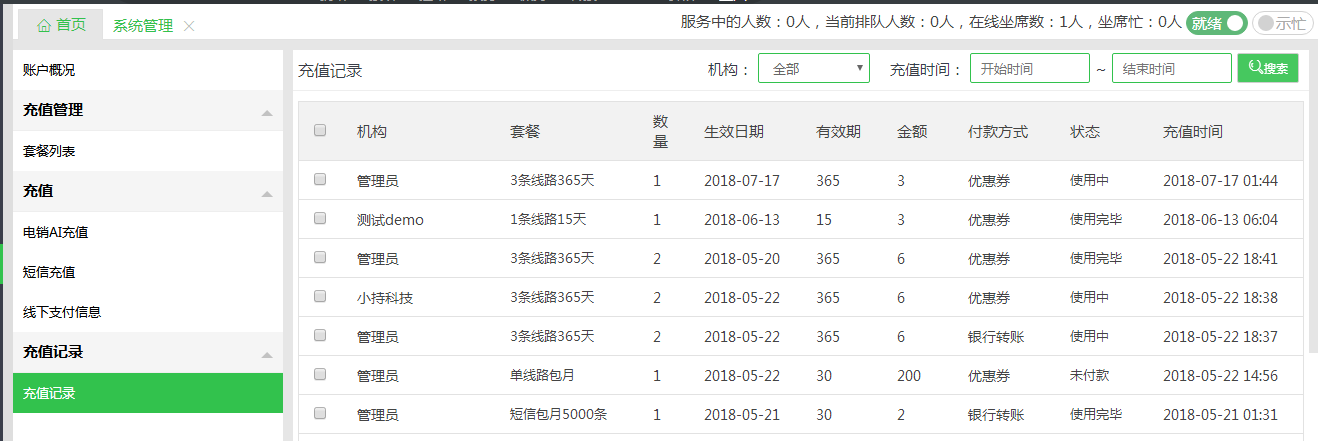
Task: Open 电销AI充值 page
Action: (x=56, y=232)
